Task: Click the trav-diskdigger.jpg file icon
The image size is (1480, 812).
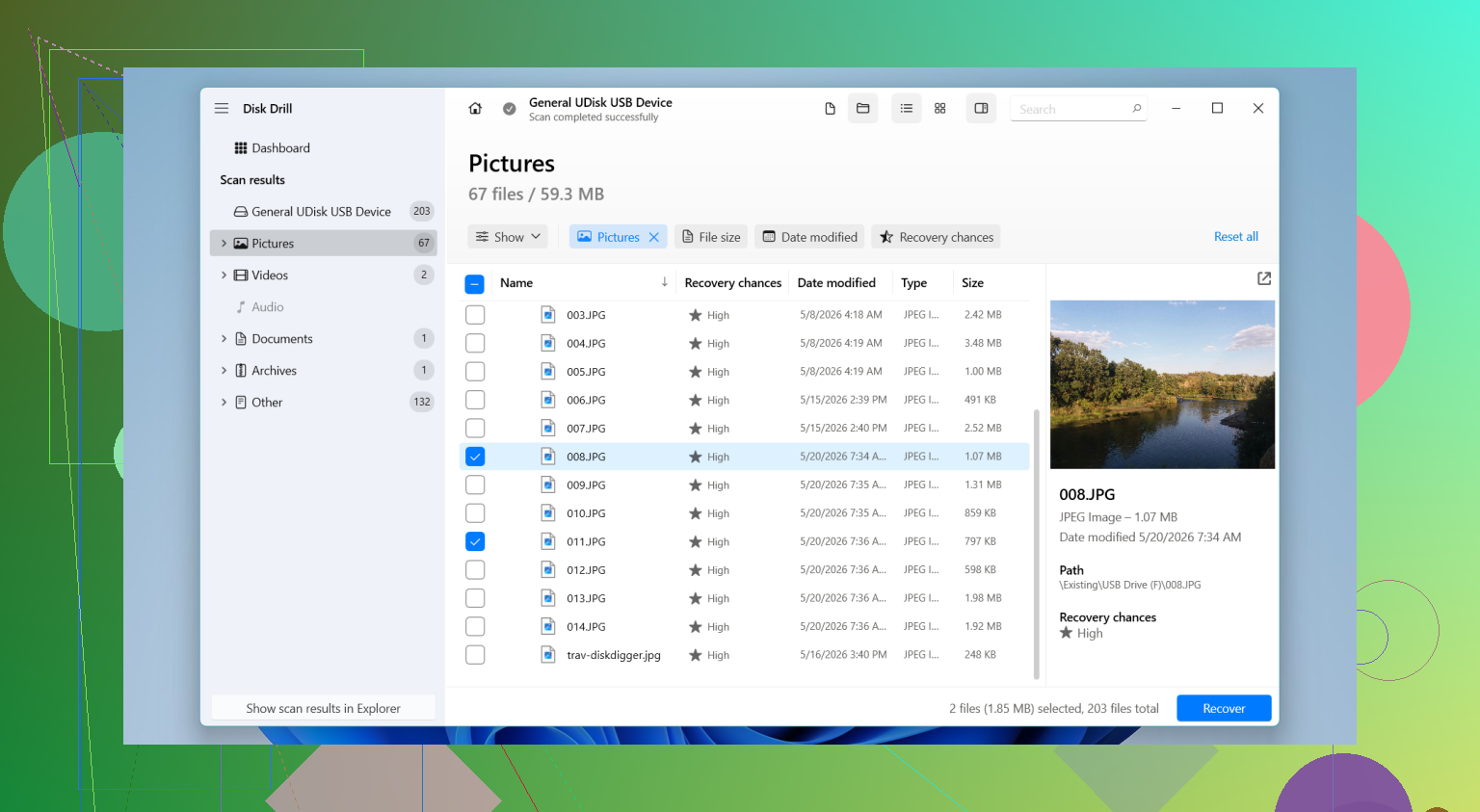Action: point(548,655)
